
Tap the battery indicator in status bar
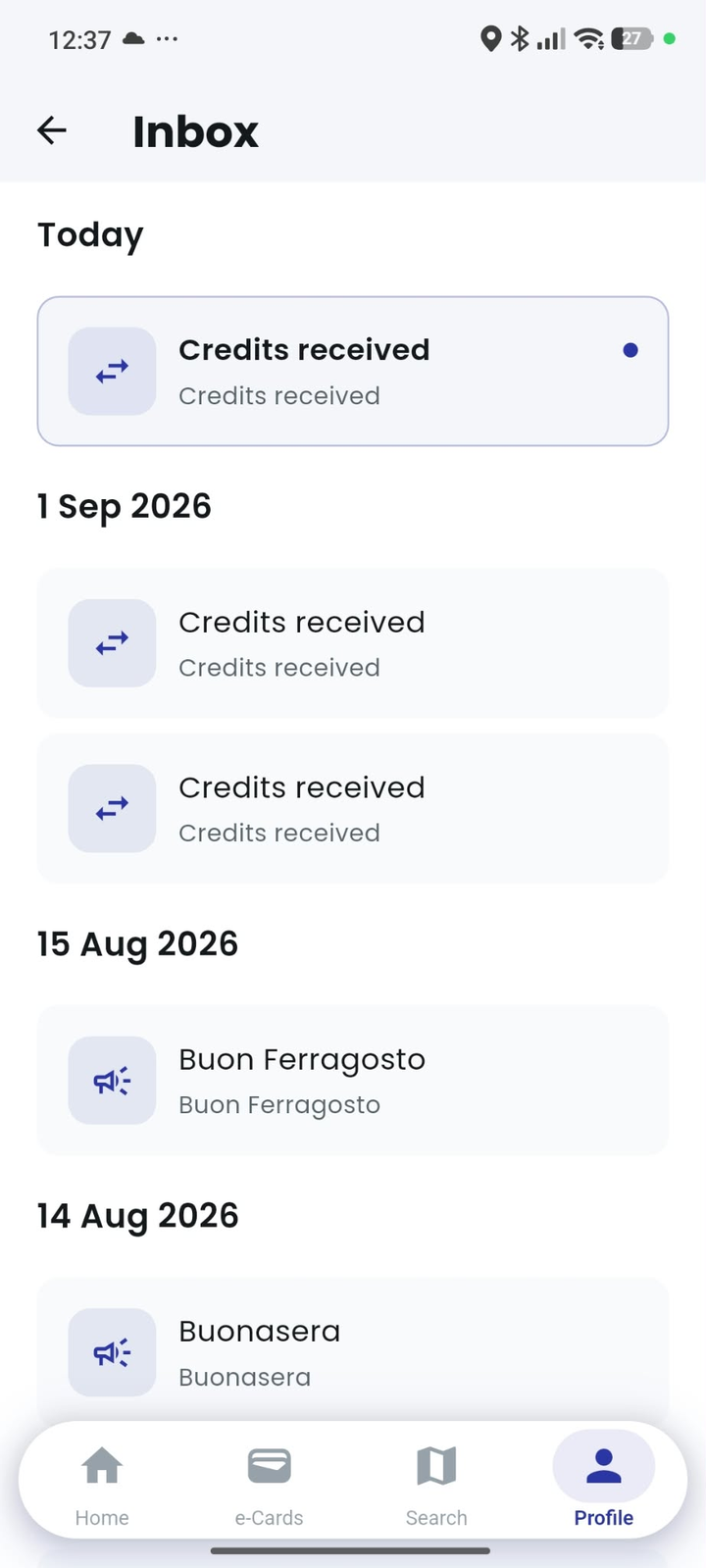(631, 39)
